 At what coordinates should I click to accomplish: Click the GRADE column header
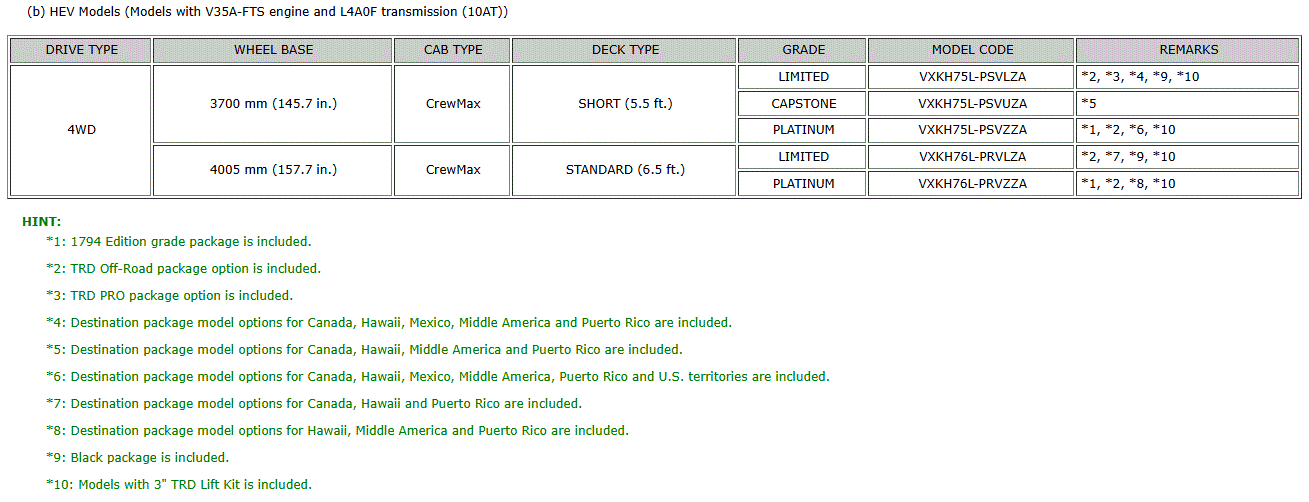pyautogui.click(x=803, y=50)
